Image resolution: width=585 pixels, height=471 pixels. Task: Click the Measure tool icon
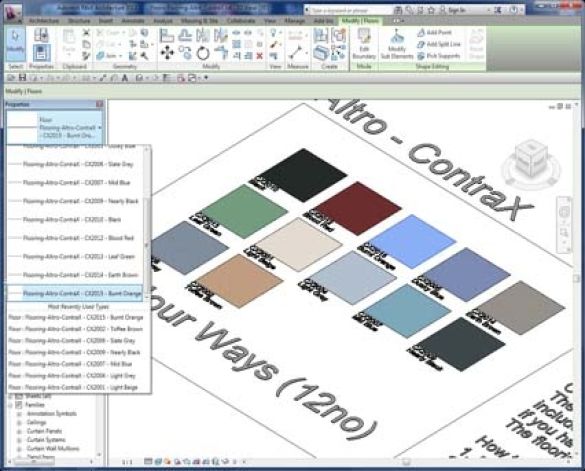295,52
